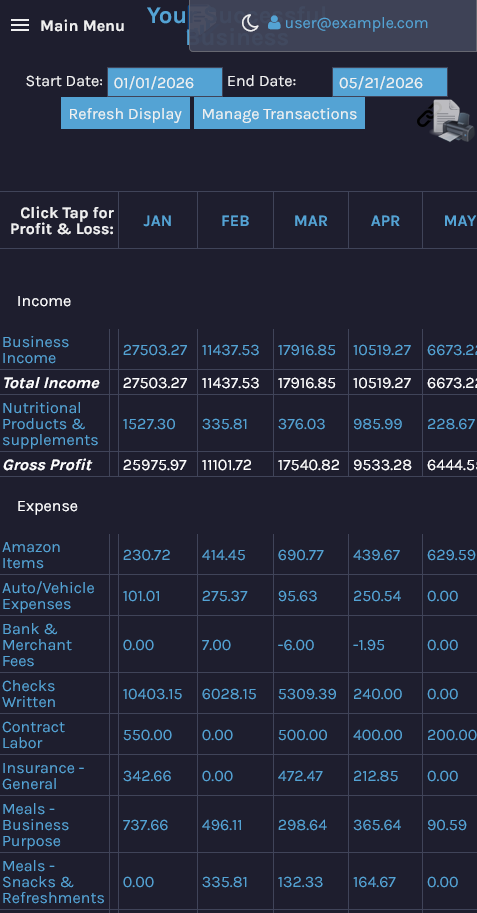Open JAN profit and loss column

click(x=158, y=221)
